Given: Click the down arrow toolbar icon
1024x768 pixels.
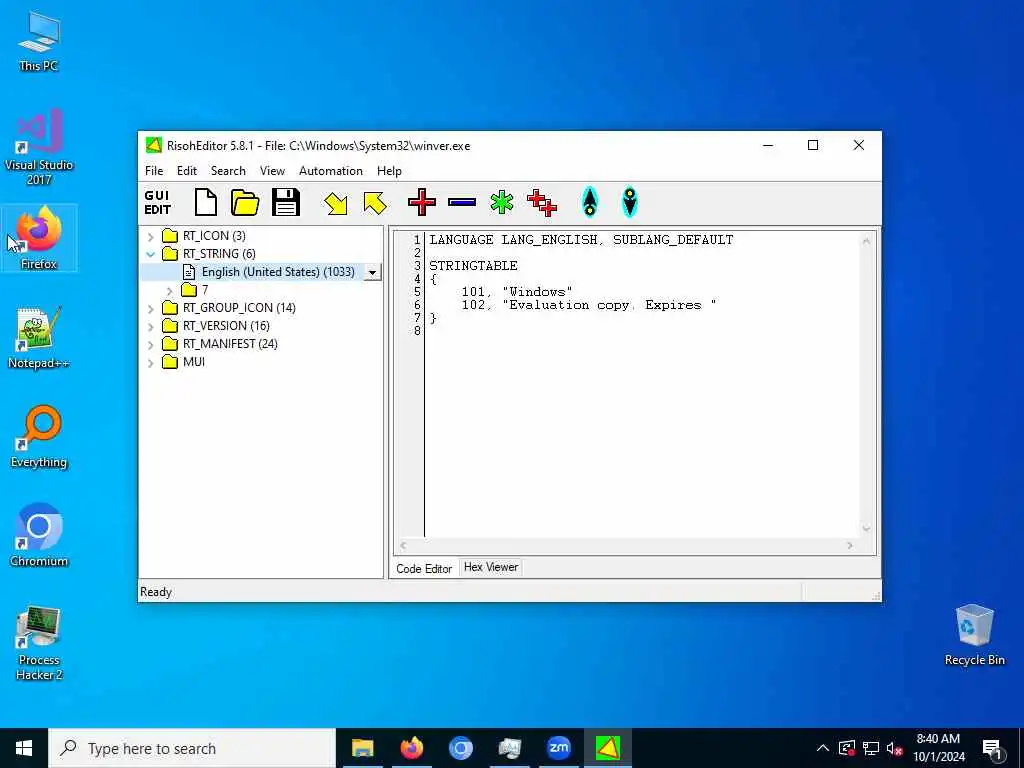Looking at the screenshot, I should [630, 202].
